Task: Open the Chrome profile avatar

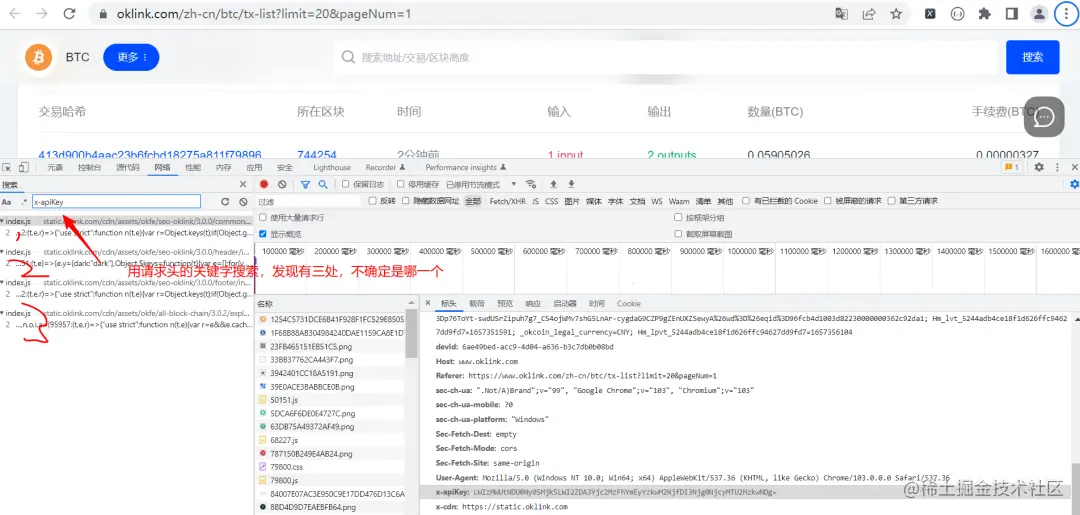Action: (x=1039, y=14)
